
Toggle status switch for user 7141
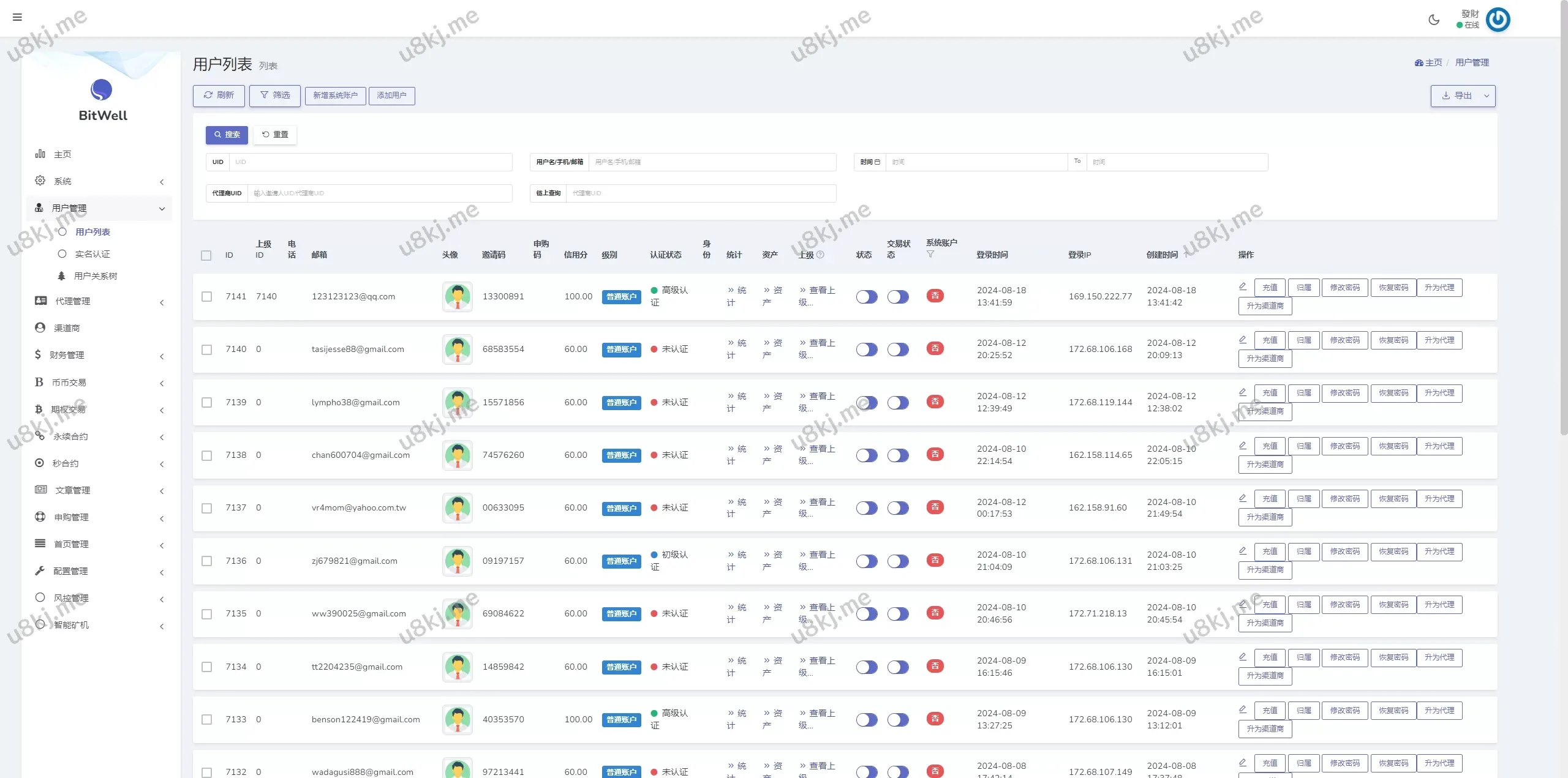coord(867,297)
